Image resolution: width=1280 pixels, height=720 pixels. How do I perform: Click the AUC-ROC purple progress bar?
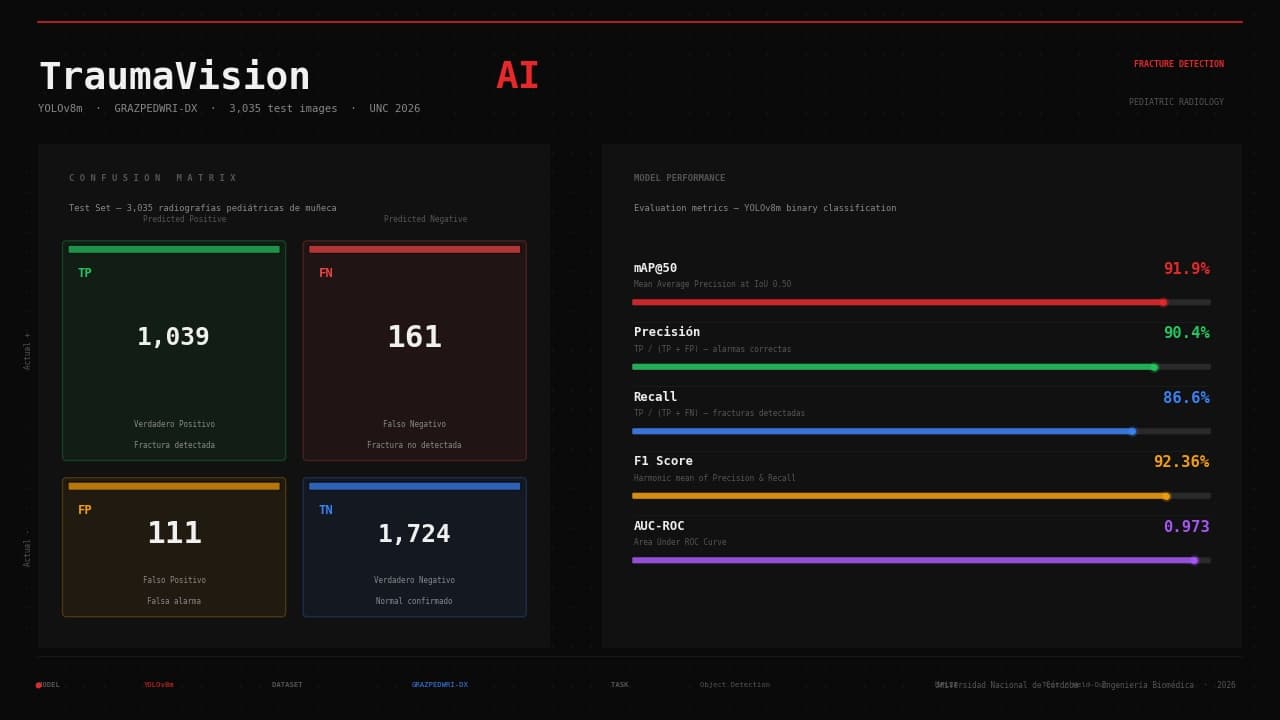[x=921, y=560]
